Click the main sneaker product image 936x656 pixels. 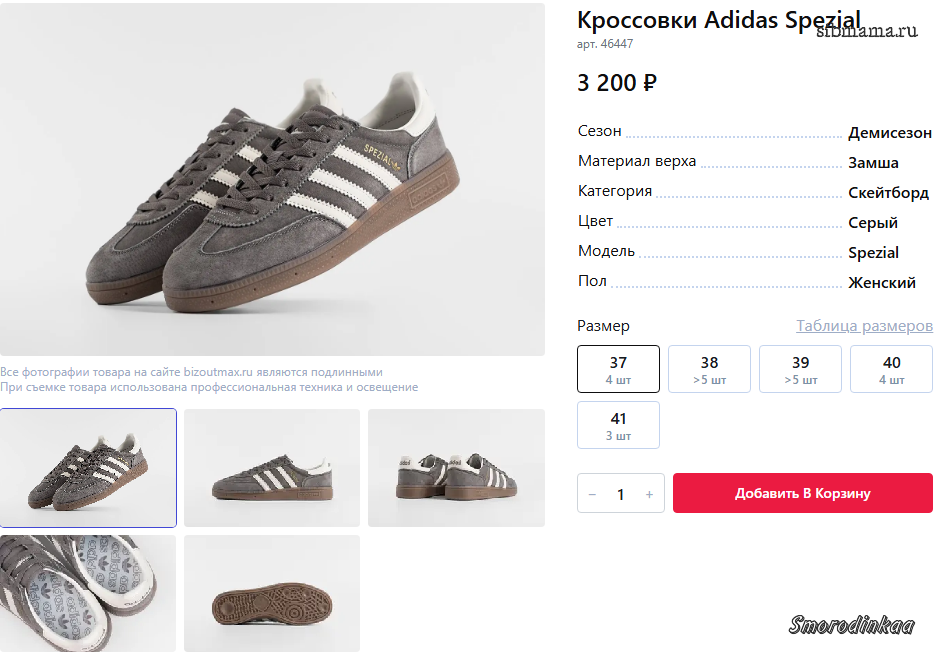coord(272,180)
